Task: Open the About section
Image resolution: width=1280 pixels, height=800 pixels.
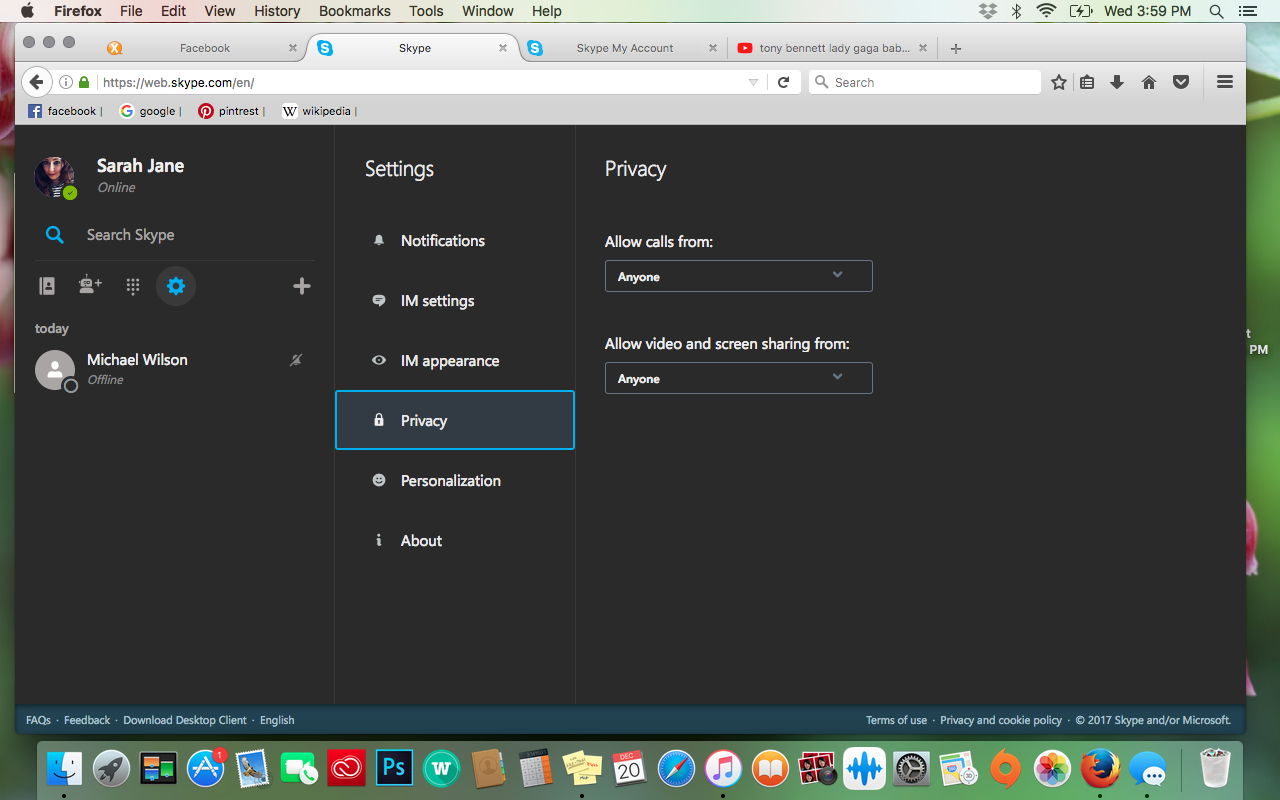Action: pos(455,540)
